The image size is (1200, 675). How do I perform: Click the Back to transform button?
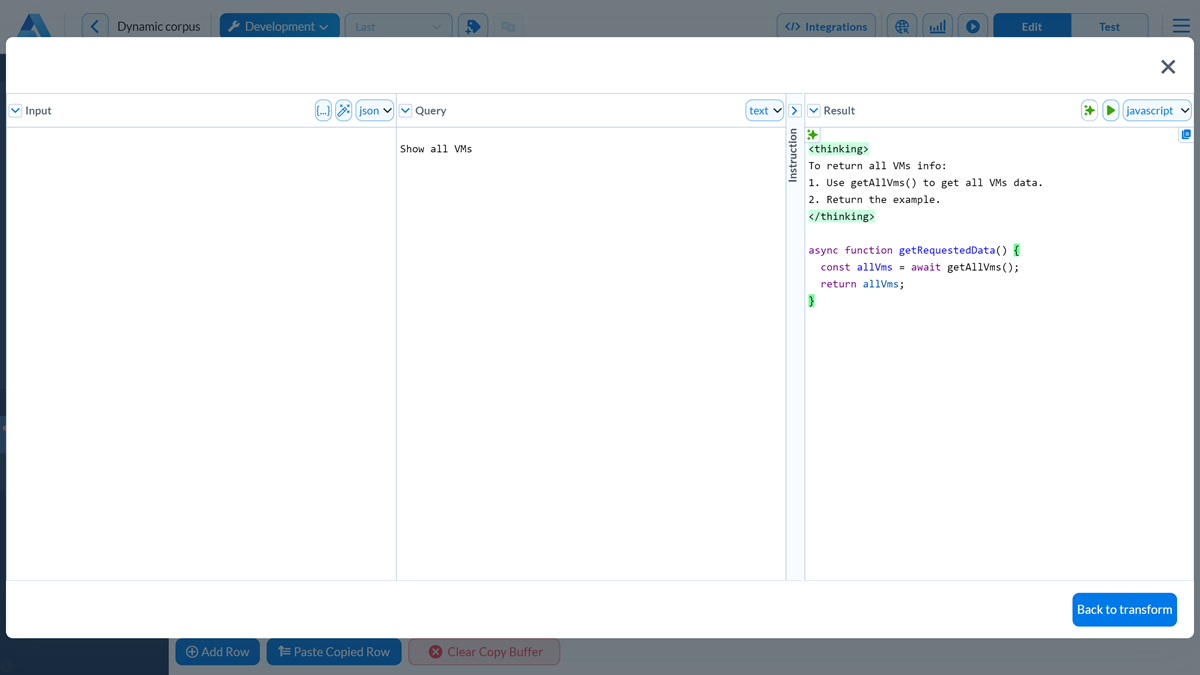tap(1124, 609)
